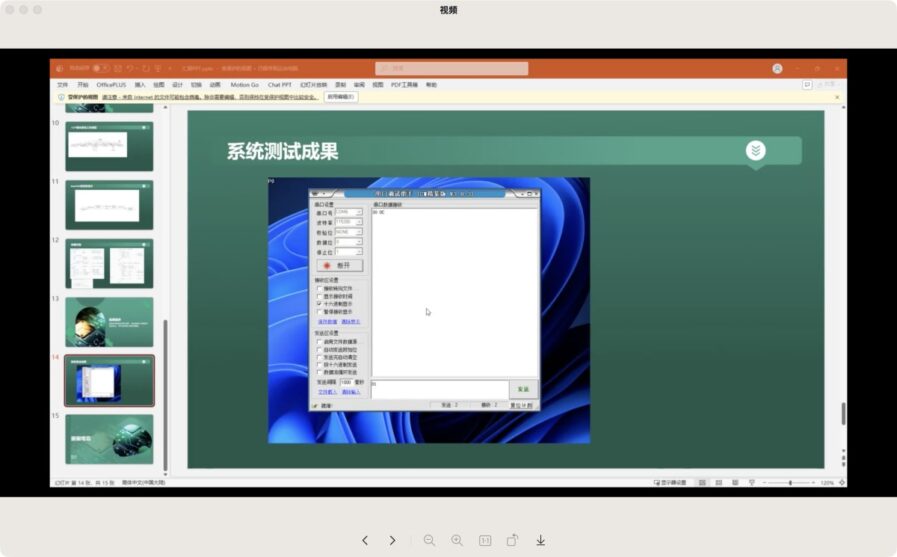Go to the next item using right arrow
Image resolution: width=897 pixels, height=557 pixels.
(393, 540)
